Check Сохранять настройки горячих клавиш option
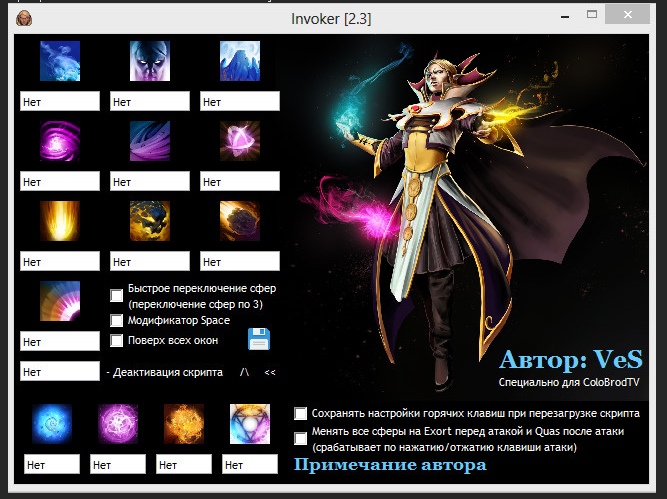This screenshot has height=499, width=667. click(x=301, y=413)
